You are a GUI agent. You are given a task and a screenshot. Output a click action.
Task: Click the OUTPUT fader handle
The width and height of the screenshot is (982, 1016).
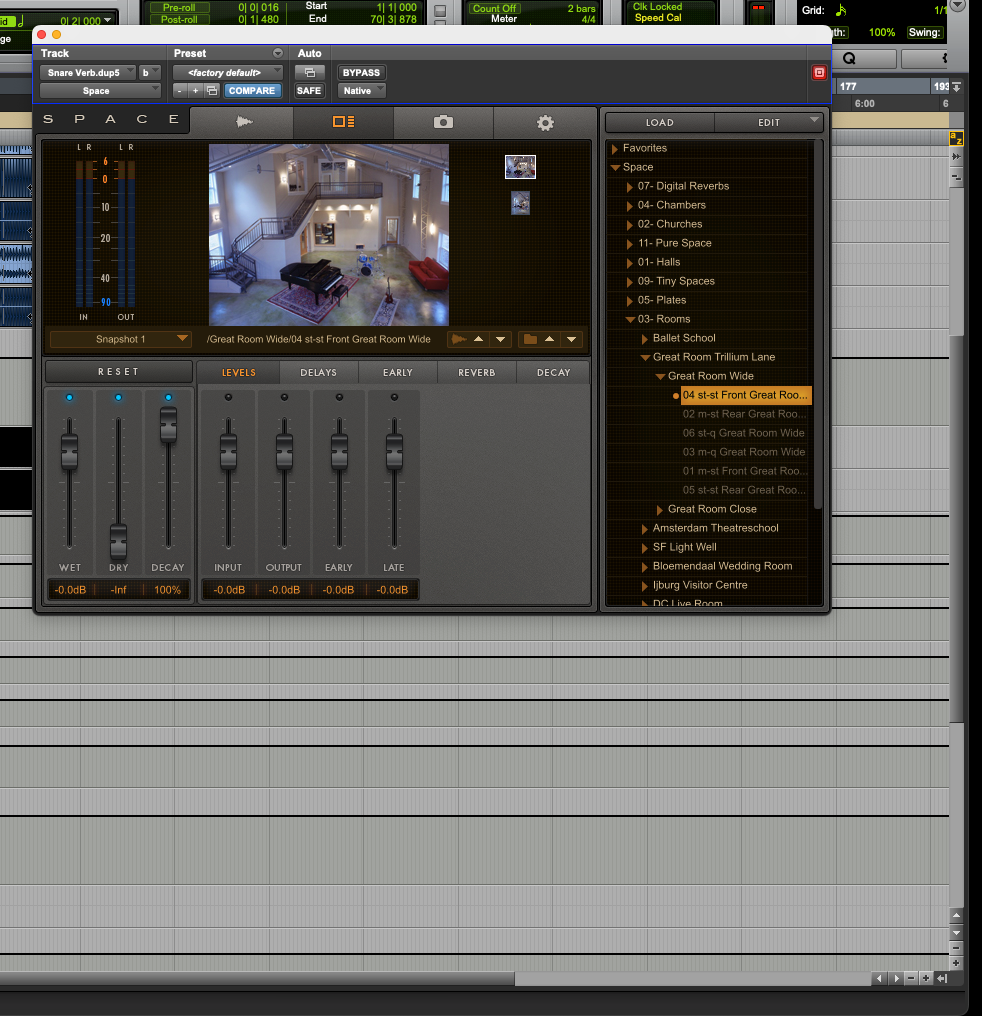pyautogui.click(x=284, y=452)
